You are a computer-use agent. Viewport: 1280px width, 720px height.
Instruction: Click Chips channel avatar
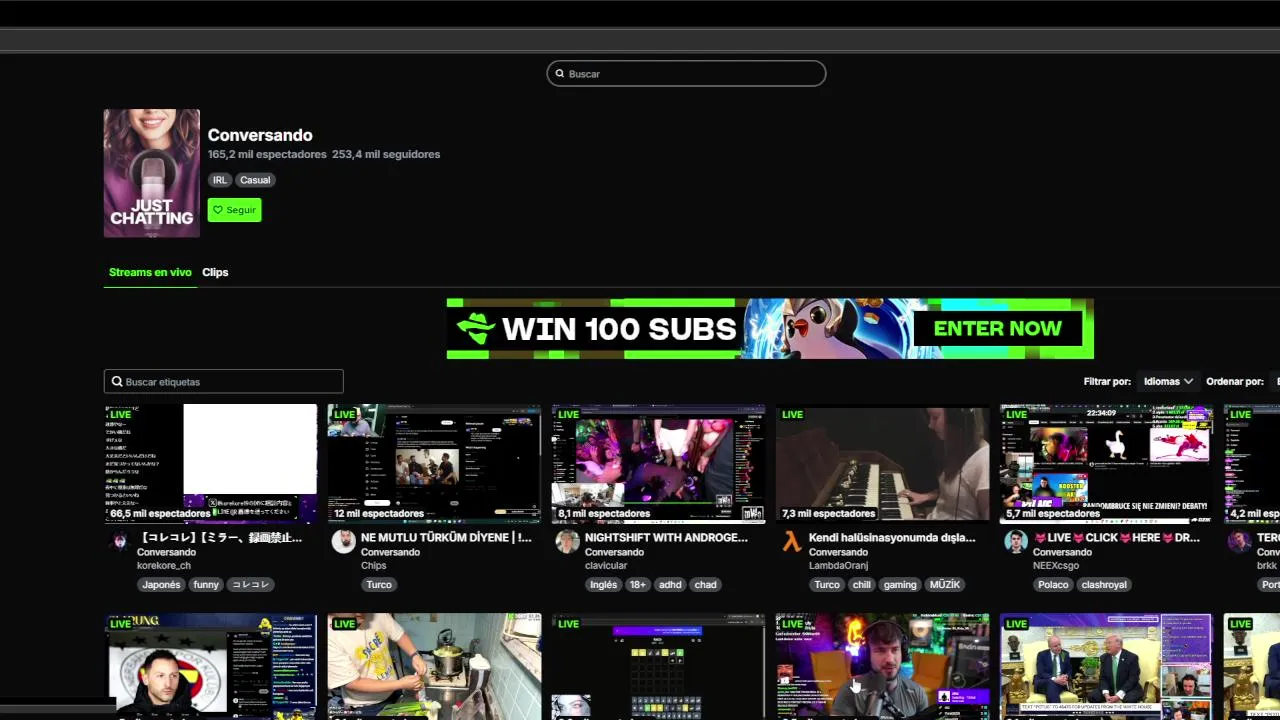pyautogui.click(x=344, y=541)
